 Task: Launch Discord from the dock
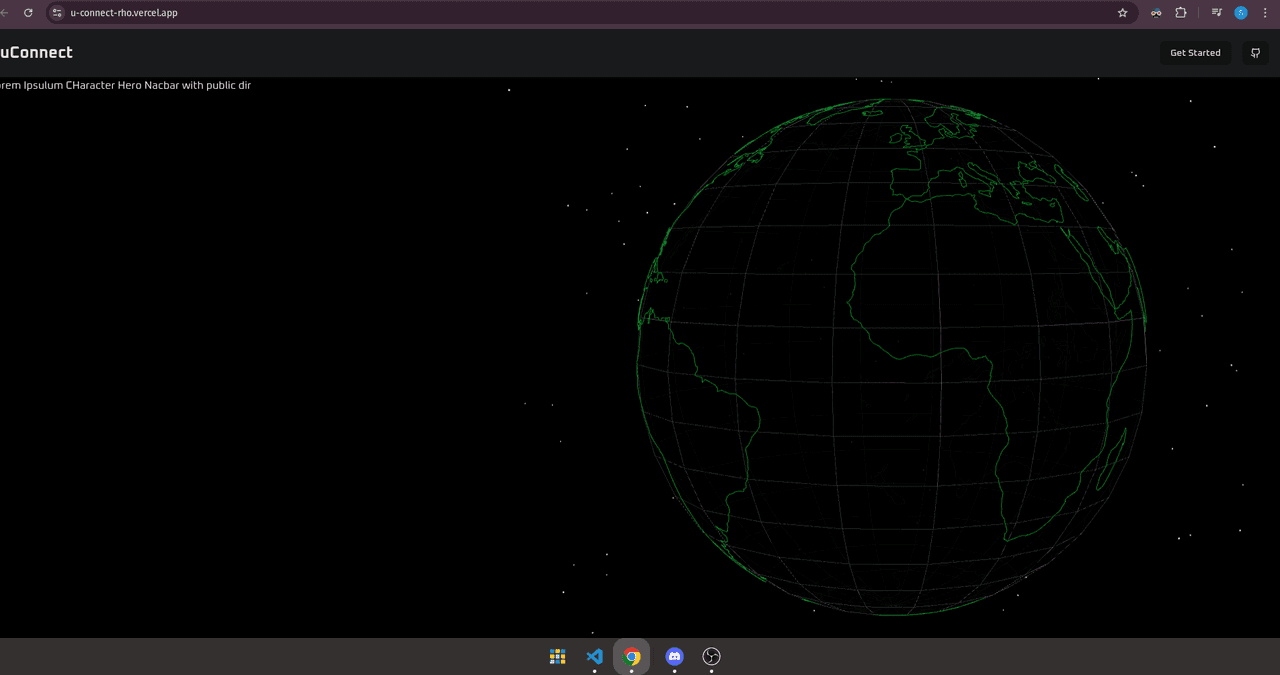[x=674, y=657]
